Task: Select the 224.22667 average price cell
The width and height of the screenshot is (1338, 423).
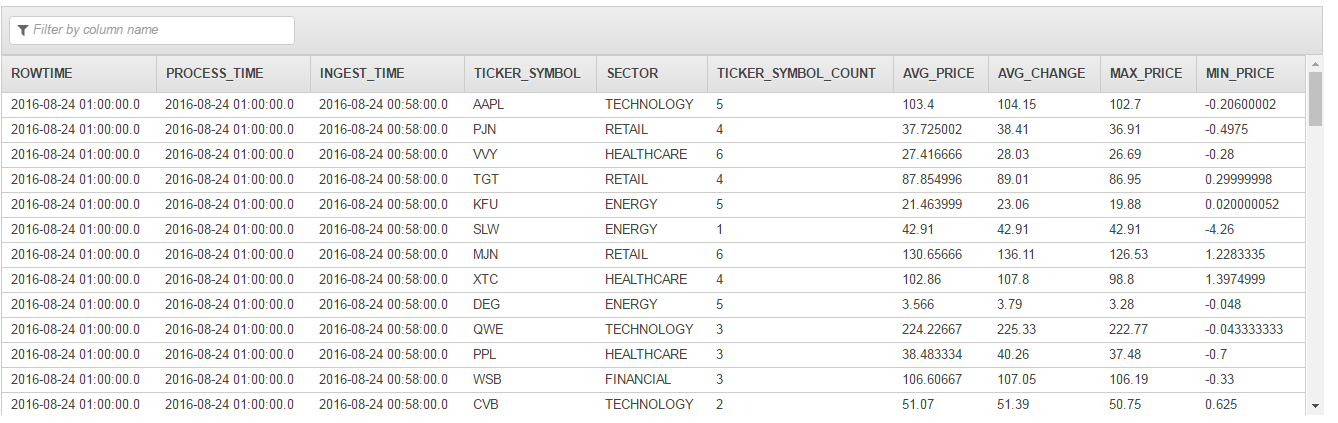Action: pos(941,329)
